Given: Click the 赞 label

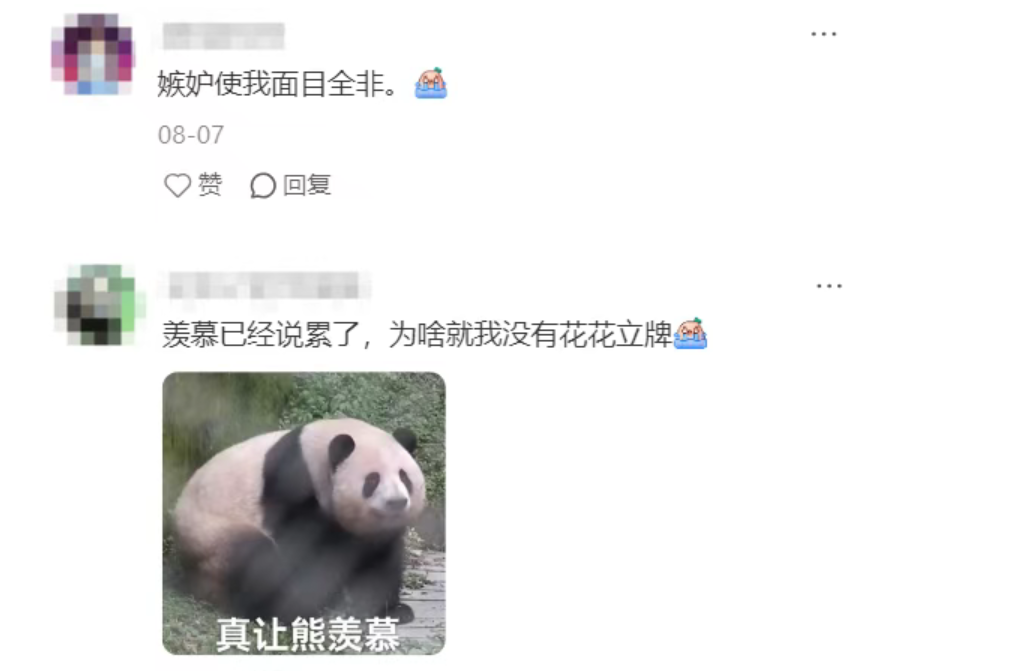Looking at the screenshot, I should (210, 185).
